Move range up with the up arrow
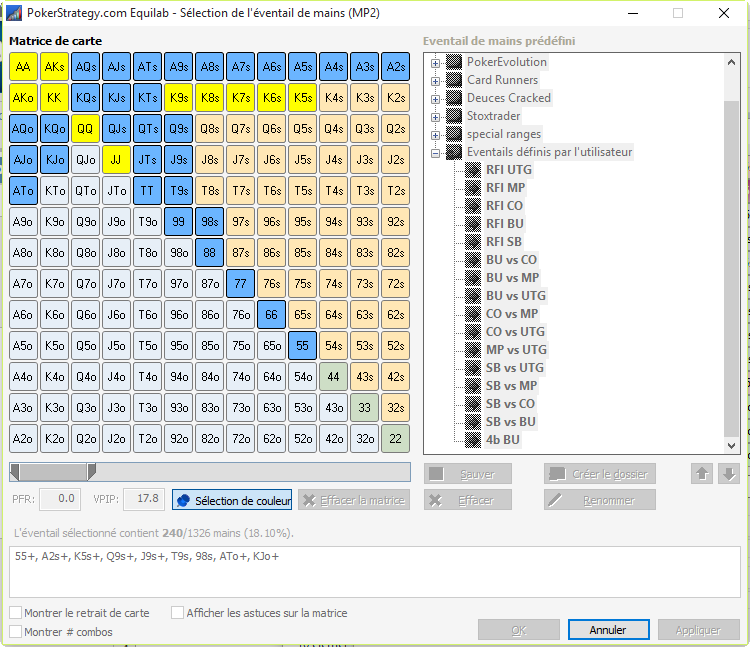Image resolution: width=750 pixels, height=647 pixels. point(702,474)
